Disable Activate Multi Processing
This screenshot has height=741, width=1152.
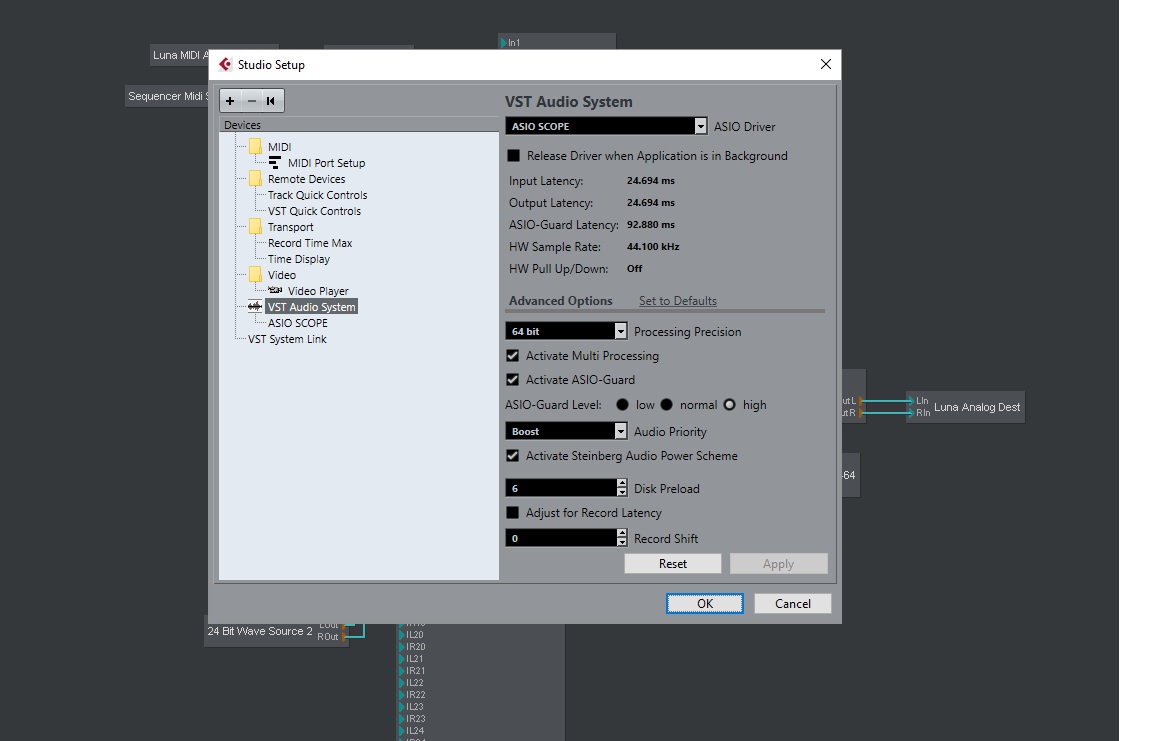[512, 355]
